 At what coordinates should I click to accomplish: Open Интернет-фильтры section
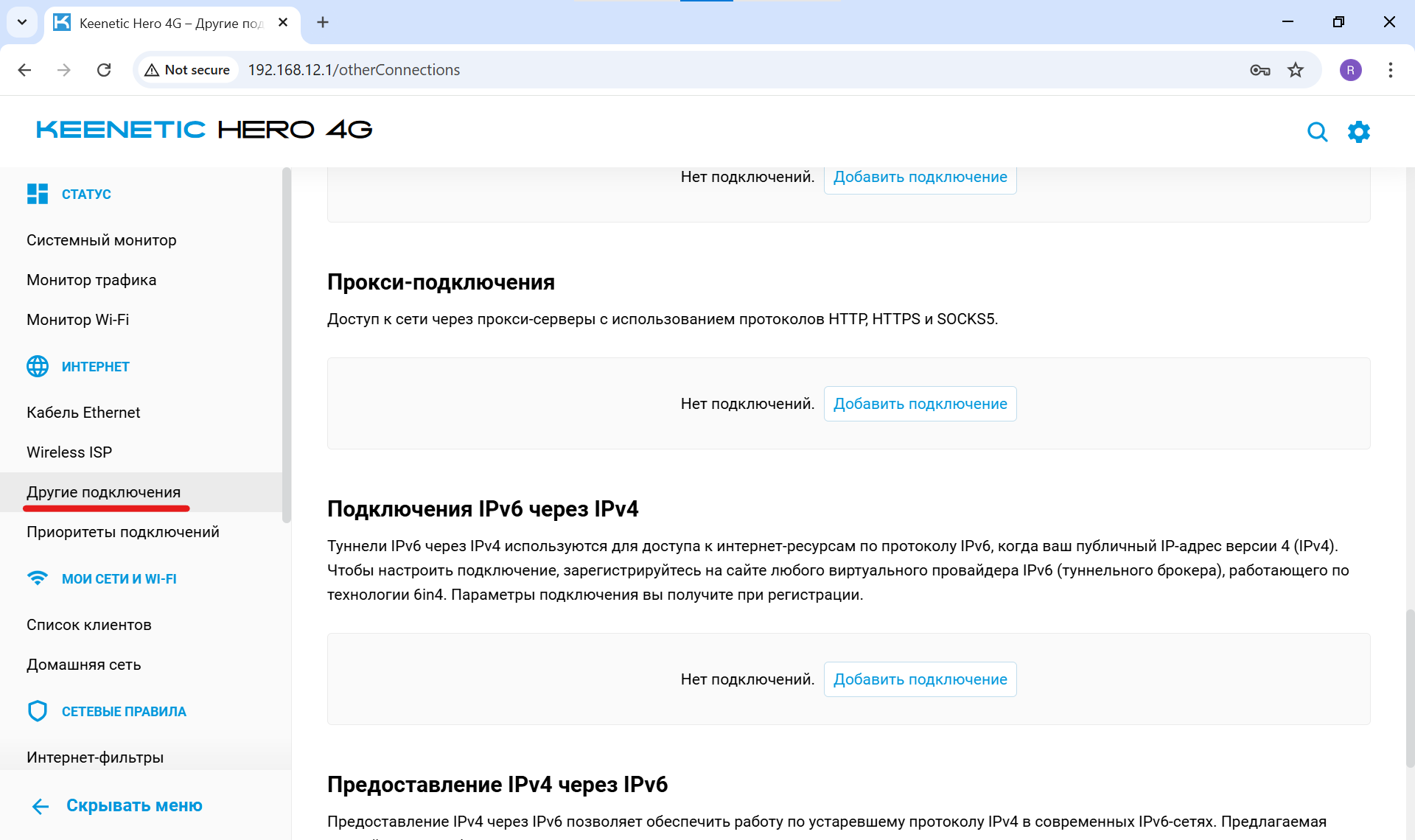pyautogui.click(x=94, y=757)
